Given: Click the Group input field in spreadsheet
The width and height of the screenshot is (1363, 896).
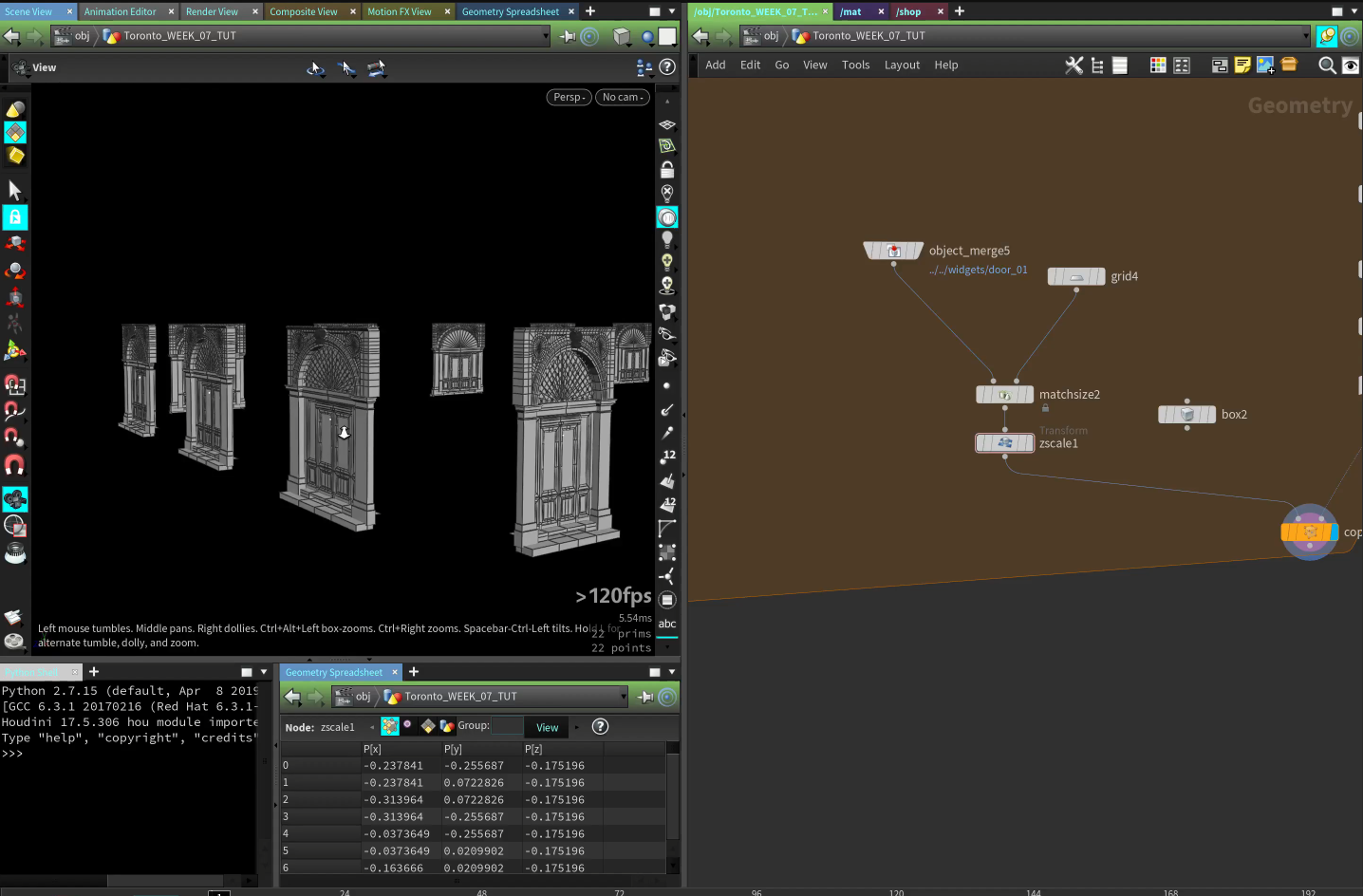Looking at the screenshot, I should (507, 726).
